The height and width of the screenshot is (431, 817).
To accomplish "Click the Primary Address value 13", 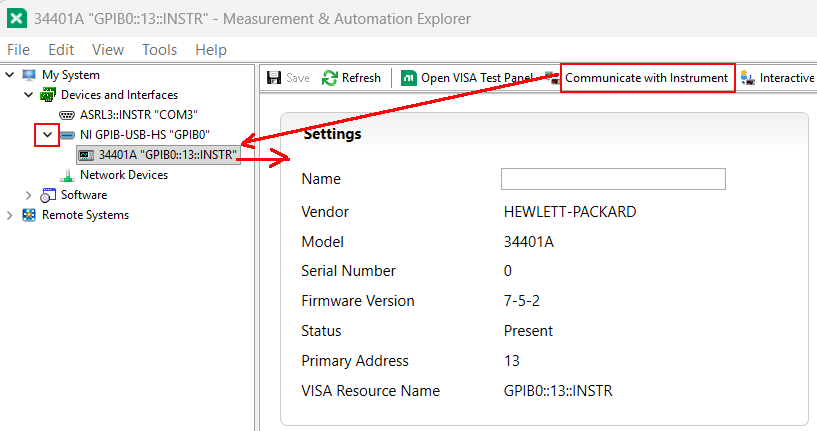I will pyautogui.click(x=512, y=361).
